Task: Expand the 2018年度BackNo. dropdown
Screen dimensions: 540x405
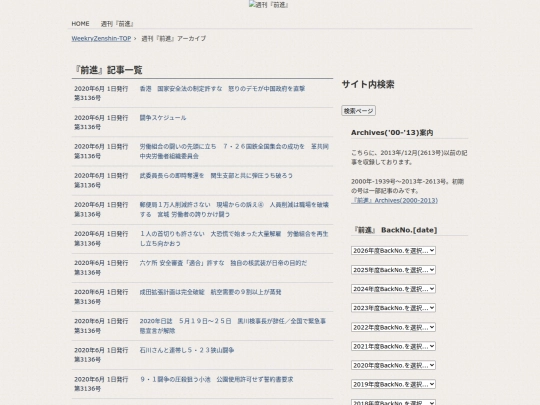Action: 393,402
